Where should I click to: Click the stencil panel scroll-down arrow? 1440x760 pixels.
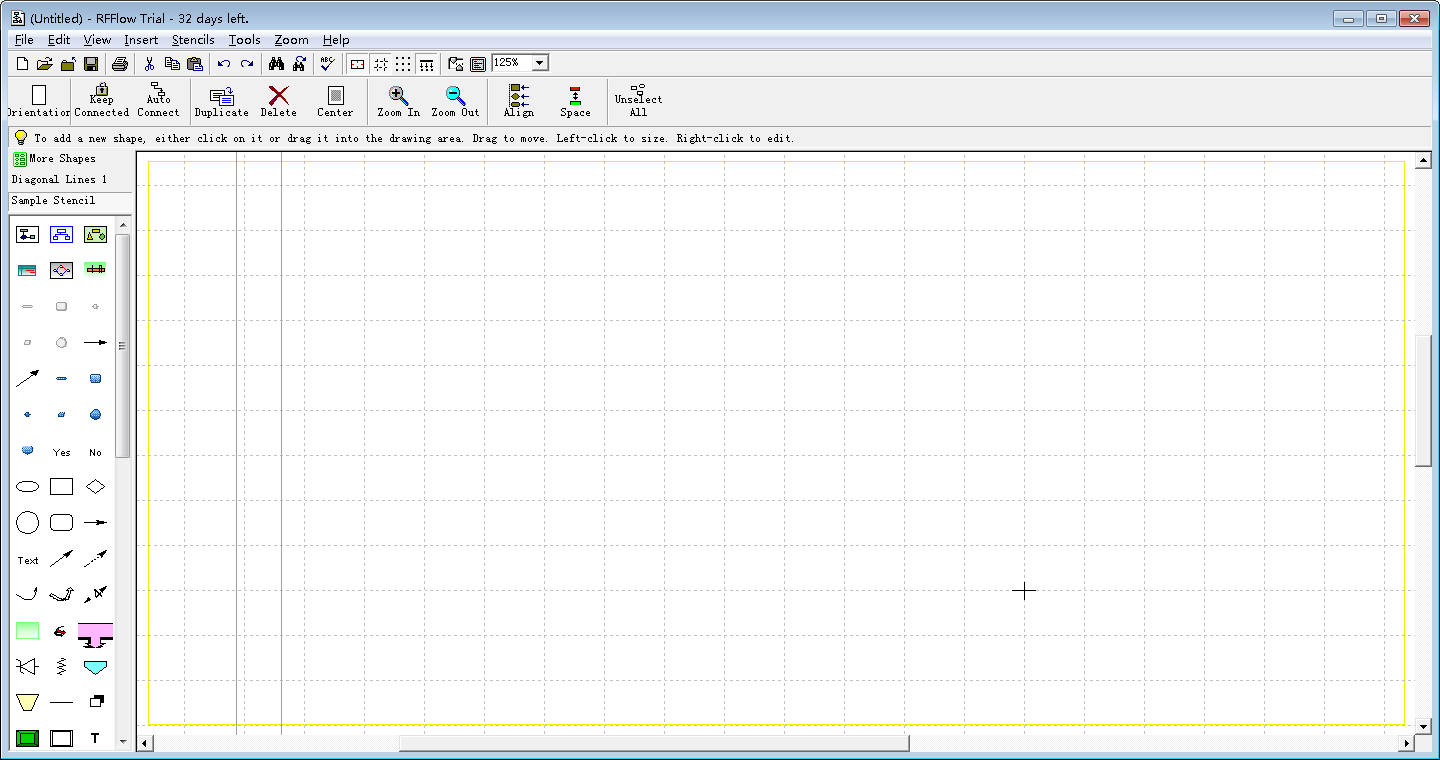coord(123,741)
